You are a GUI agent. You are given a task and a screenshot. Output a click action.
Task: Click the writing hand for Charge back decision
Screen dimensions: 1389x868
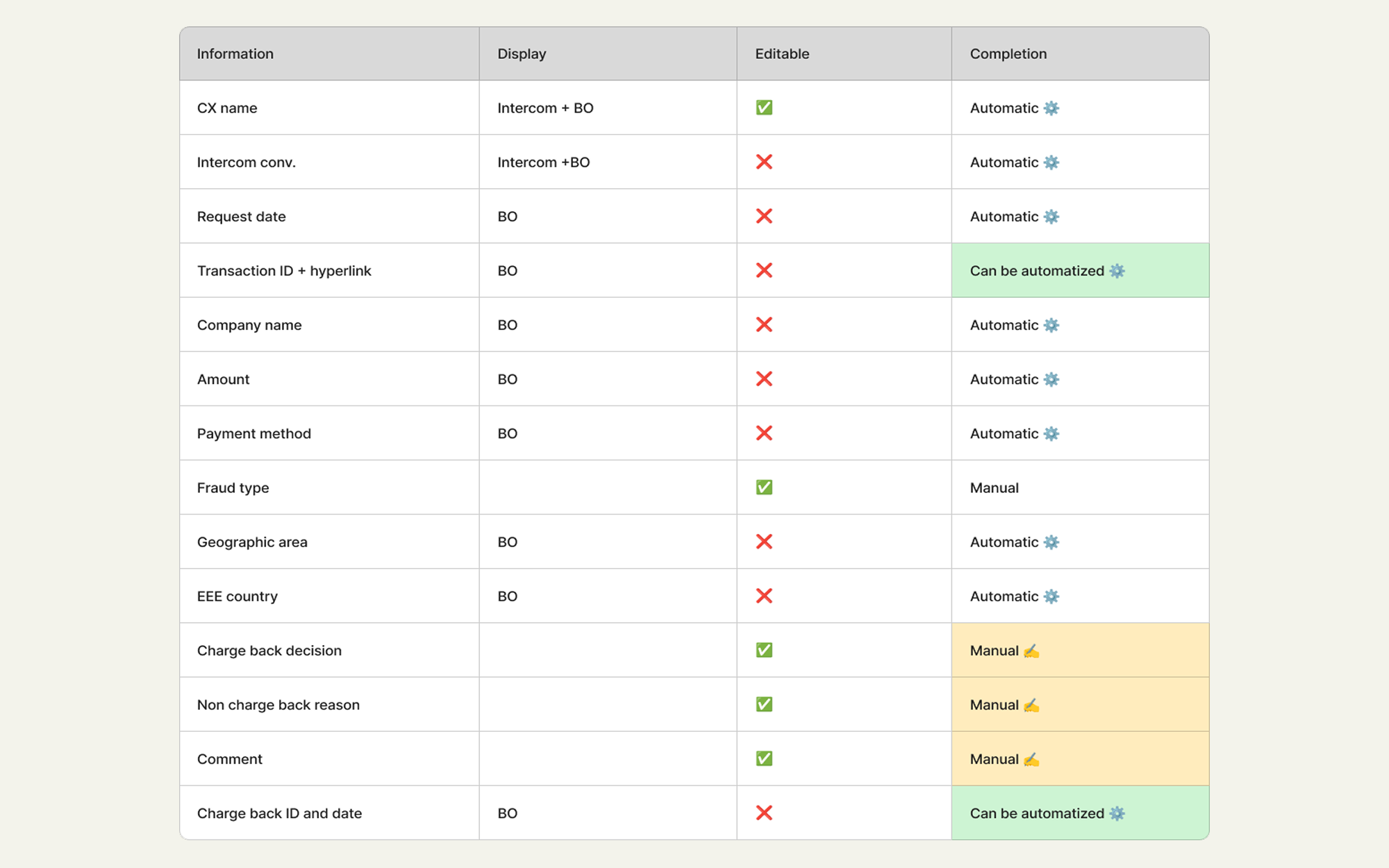pyautogui.click(x=1031, y=651)
